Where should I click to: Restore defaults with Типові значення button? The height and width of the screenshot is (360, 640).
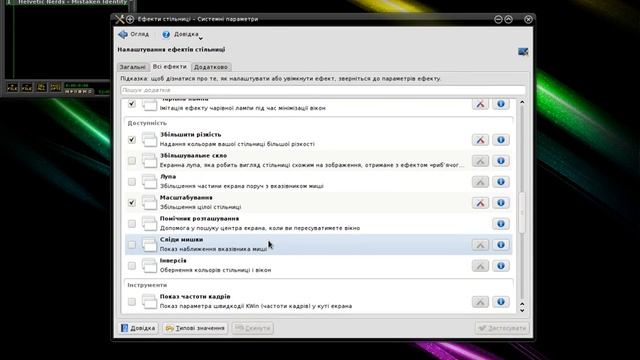click(x=195, y=328)
